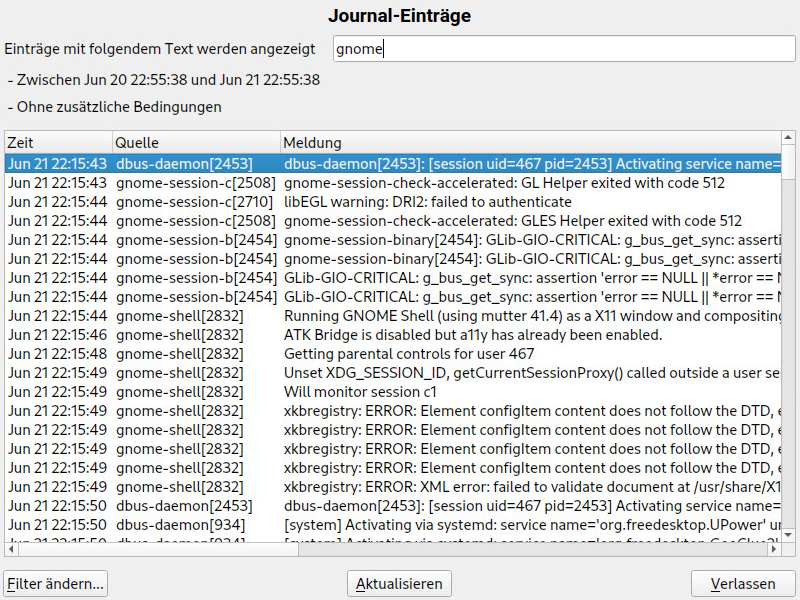Click the time cell "Jun 21 22:15:46"
The width and height of the screenshot is (800, 600).
[57, 335]
